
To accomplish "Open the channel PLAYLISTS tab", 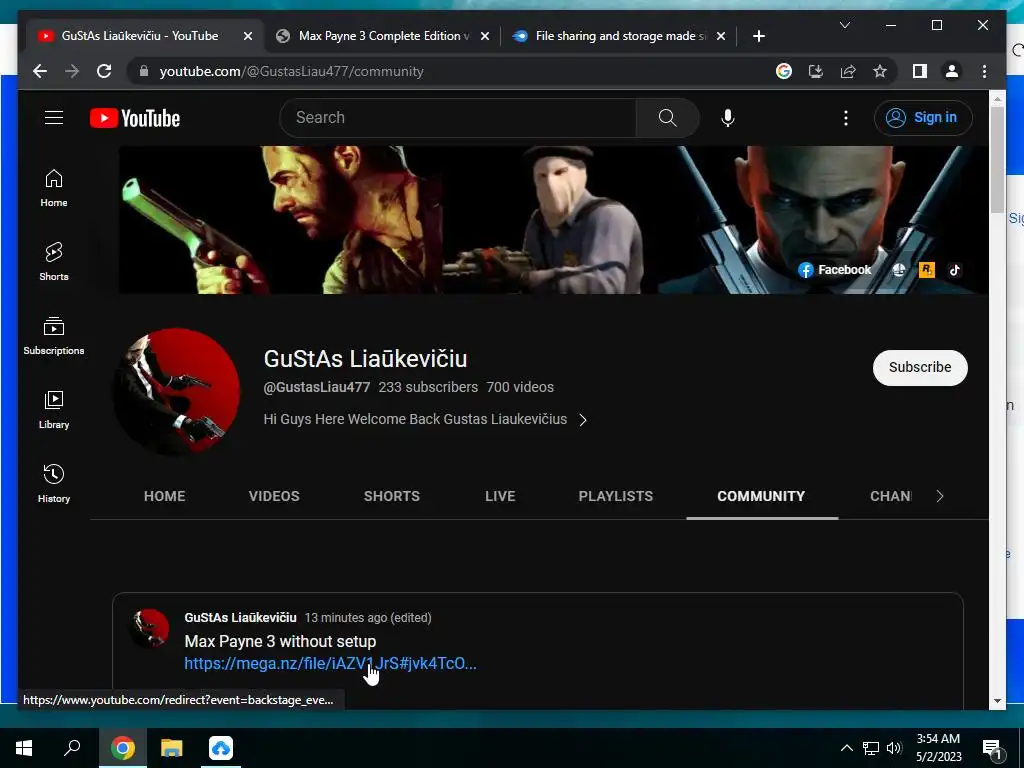I will point(616,496).
